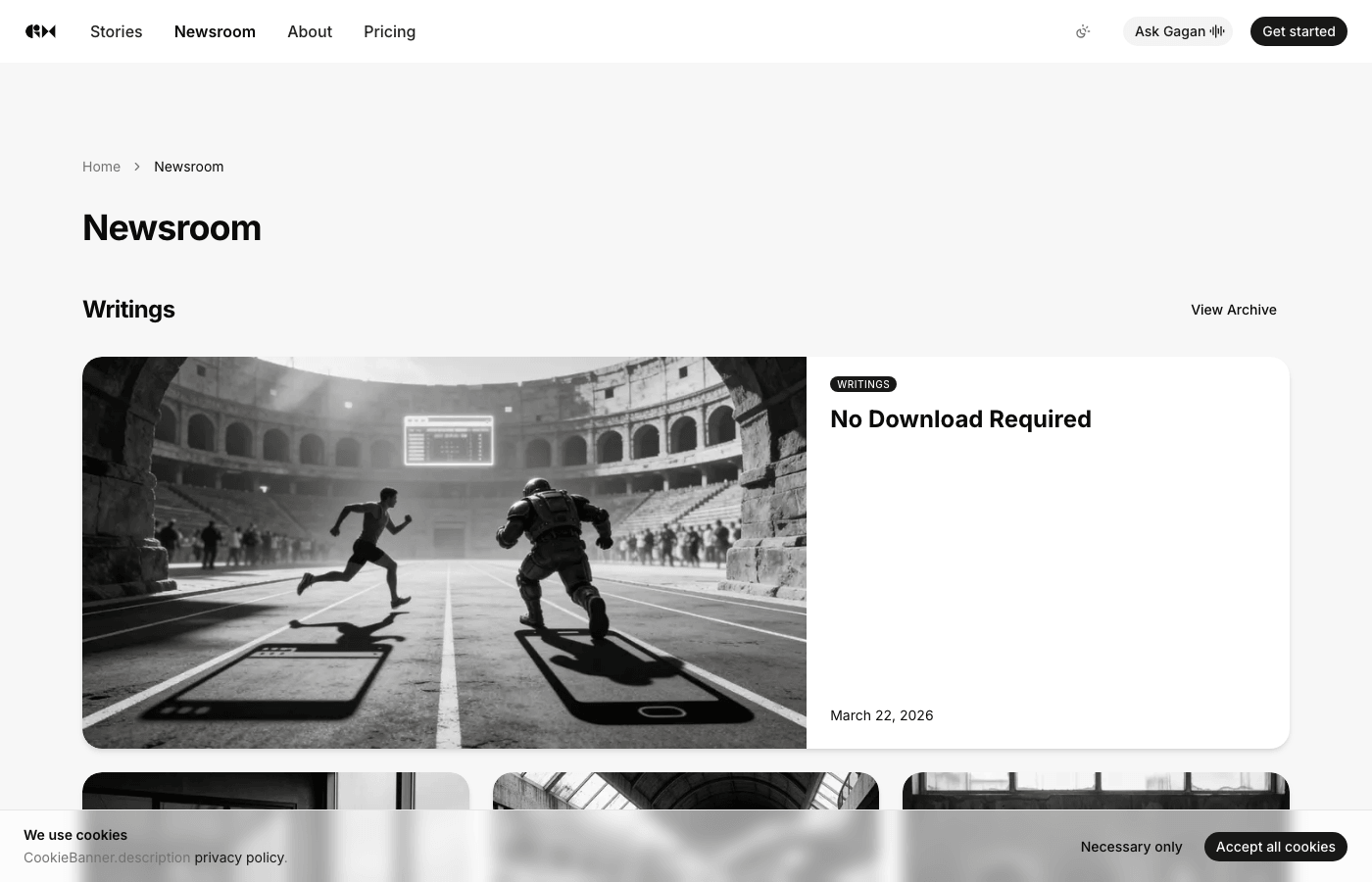Open the privacy policy link
Screen dimensions: 1372x882
point(239,857)
